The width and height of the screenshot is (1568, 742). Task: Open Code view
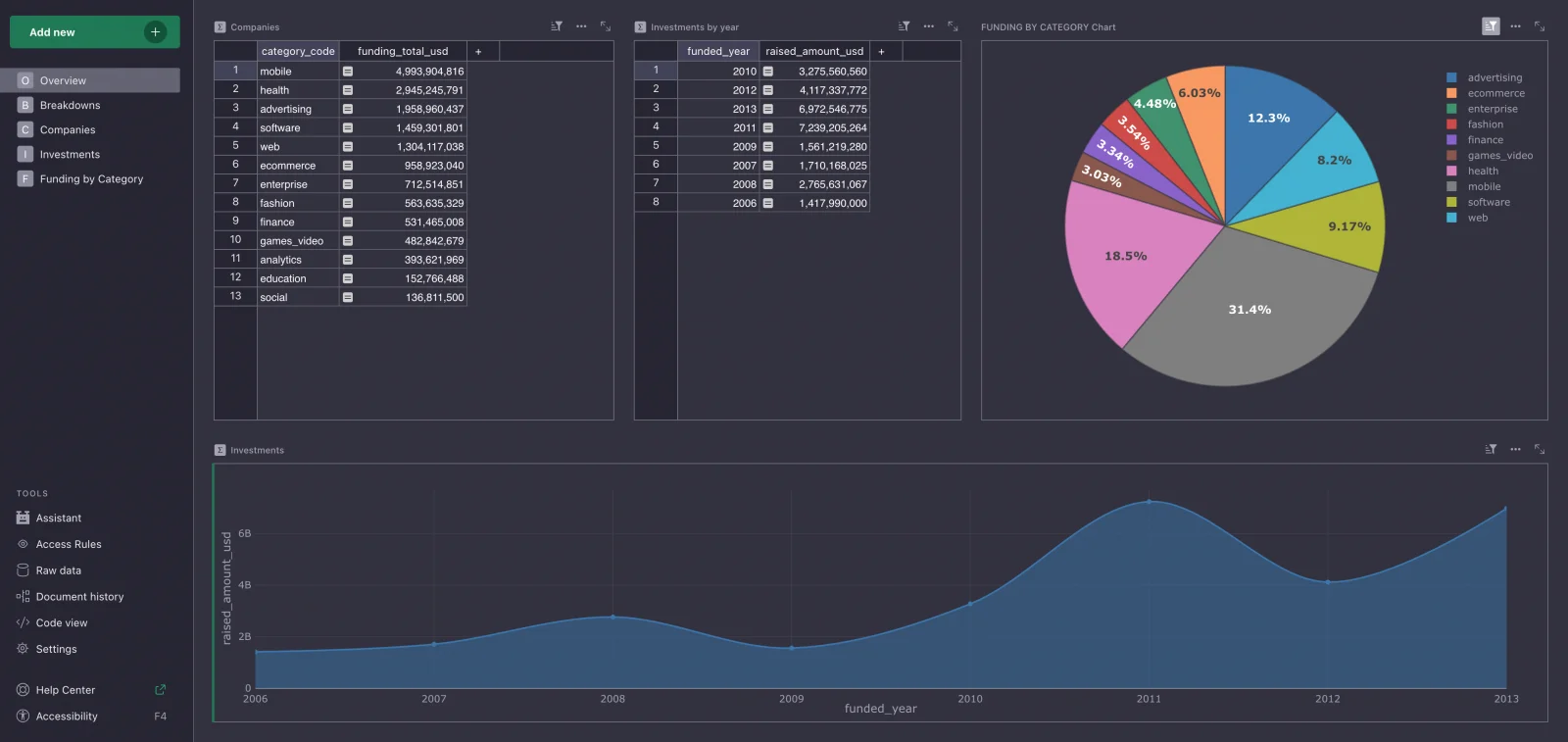62,622
